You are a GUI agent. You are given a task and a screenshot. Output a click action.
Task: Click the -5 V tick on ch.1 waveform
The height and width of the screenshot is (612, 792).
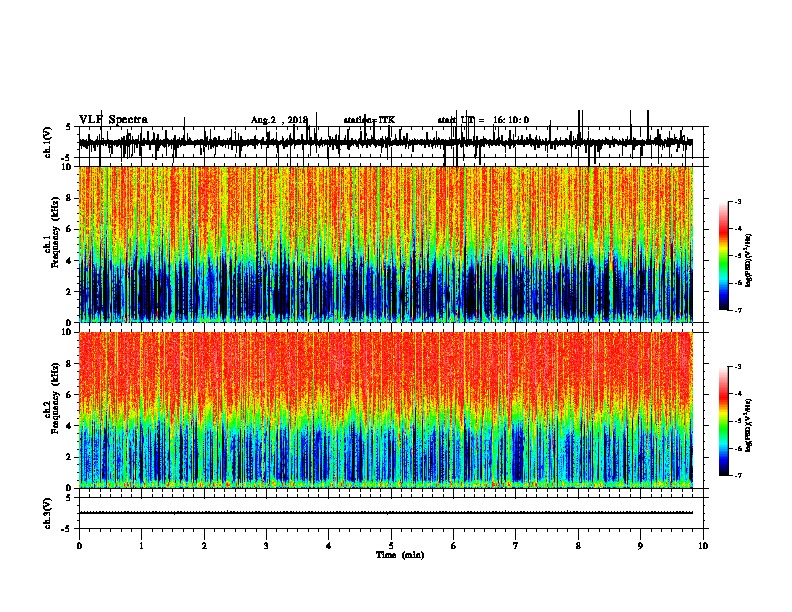pyautogui.click(x=66, y=158)
